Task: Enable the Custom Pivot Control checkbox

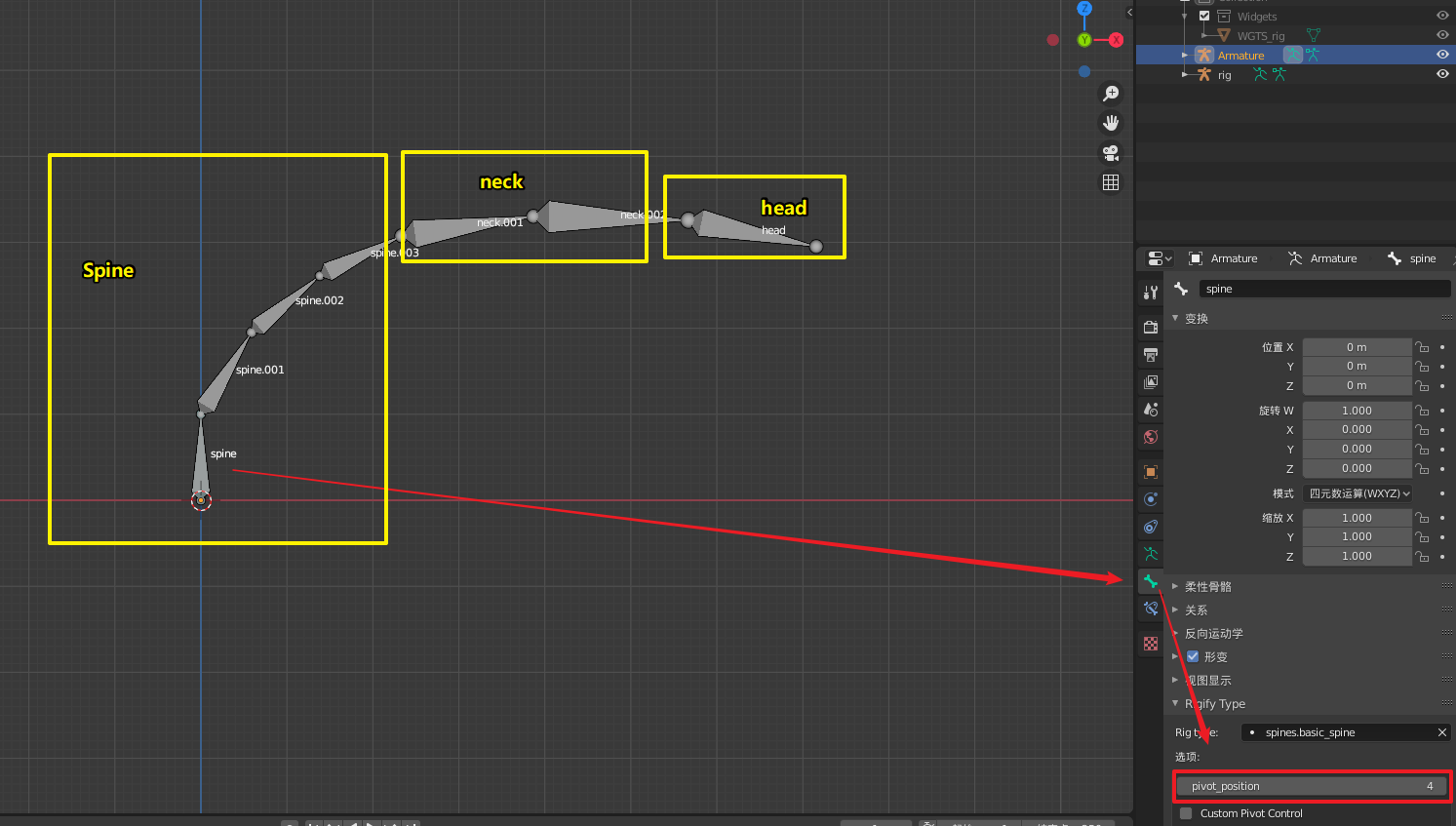Action: click(x=1186, y=813)
